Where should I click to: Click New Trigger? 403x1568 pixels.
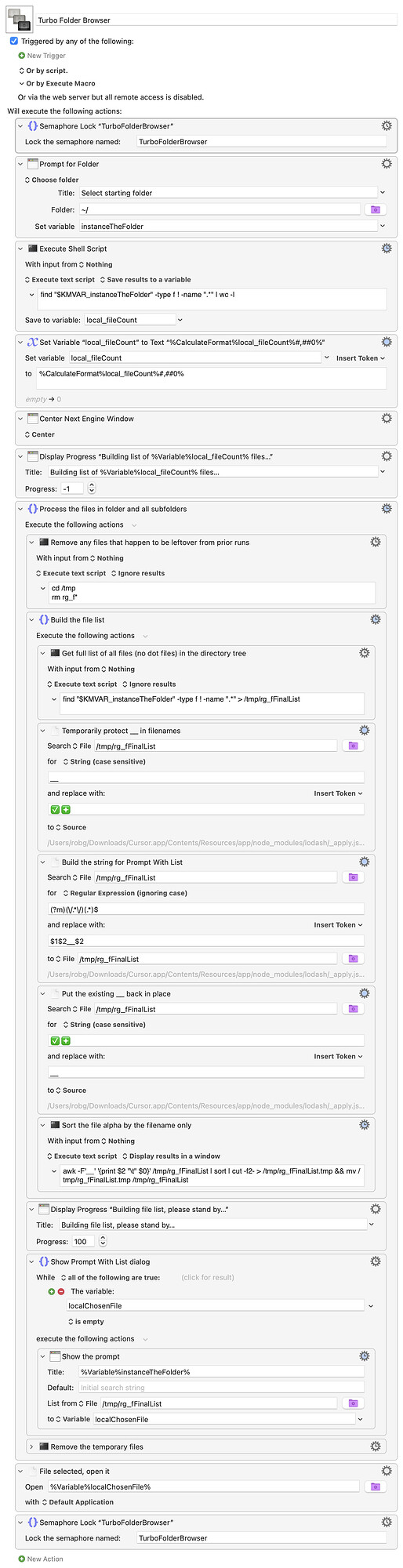pyautogui.click(x=42, y=56)
